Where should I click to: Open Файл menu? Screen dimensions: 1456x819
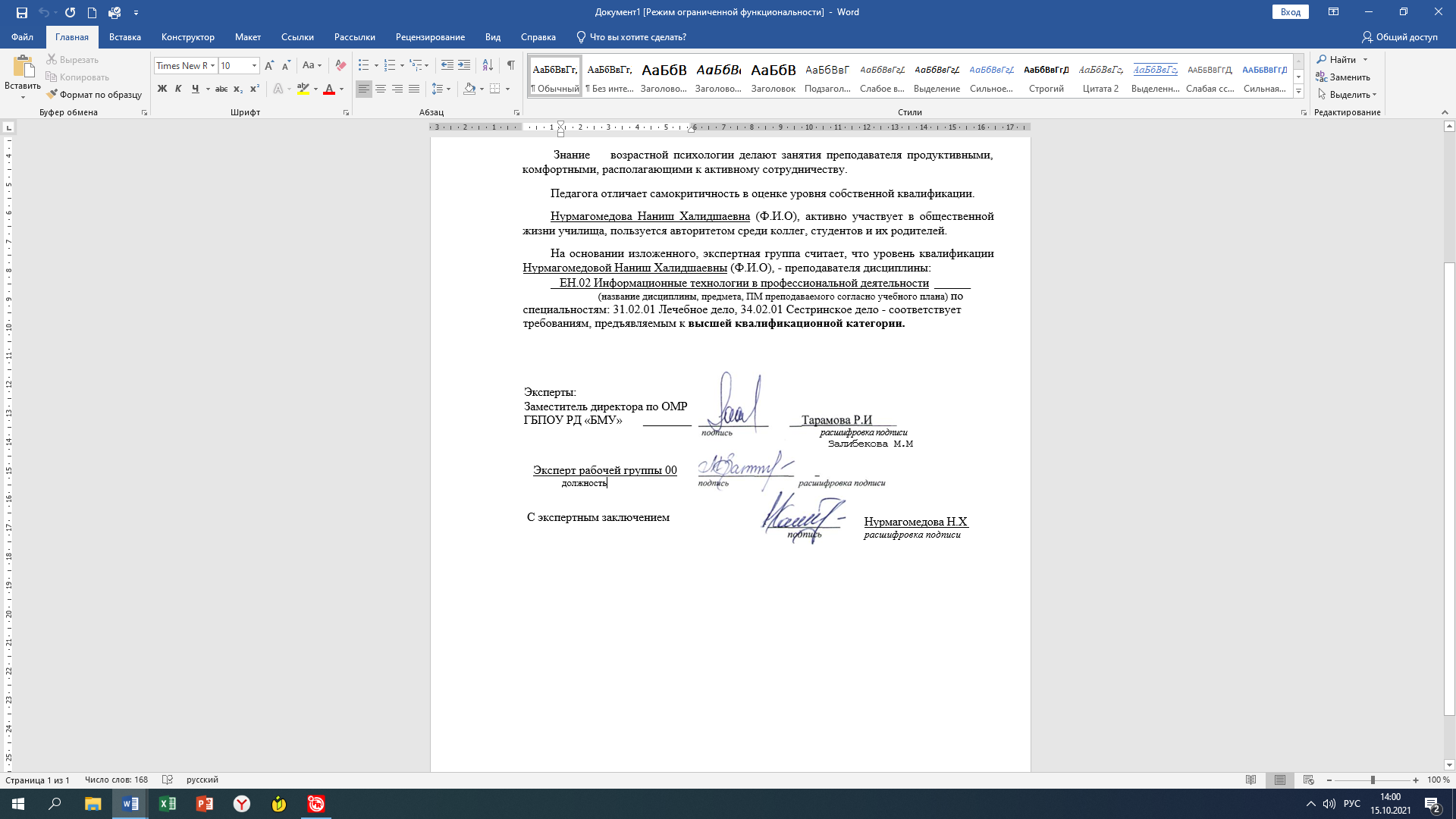(23, 37)
